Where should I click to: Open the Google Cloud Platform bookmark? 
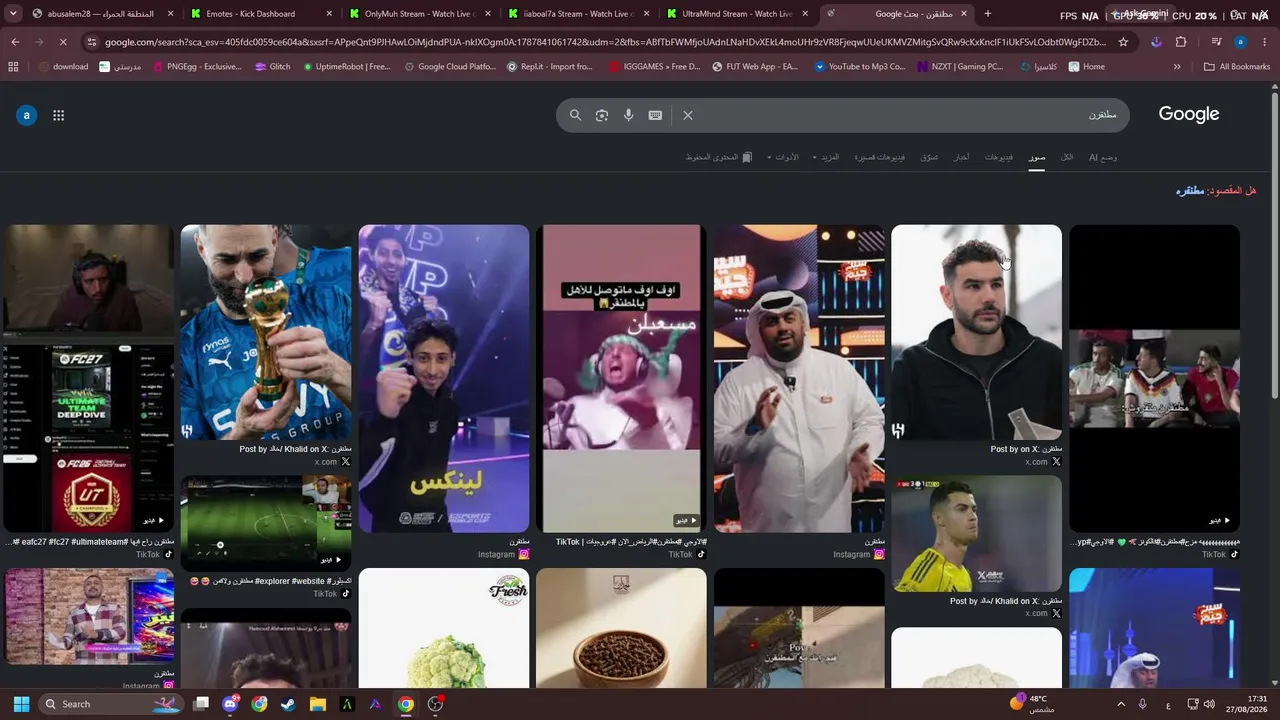(450, 67)
